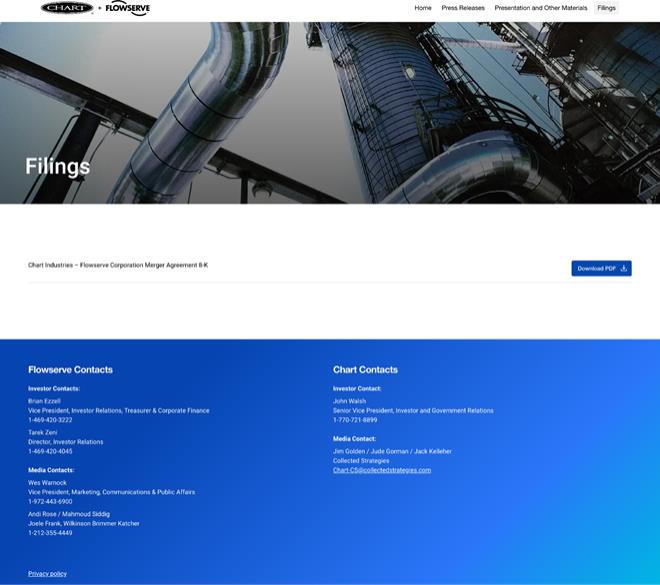660x585 pixels.
Task: Open Presentation and Other Materials
Action: [x=540, y=8]
